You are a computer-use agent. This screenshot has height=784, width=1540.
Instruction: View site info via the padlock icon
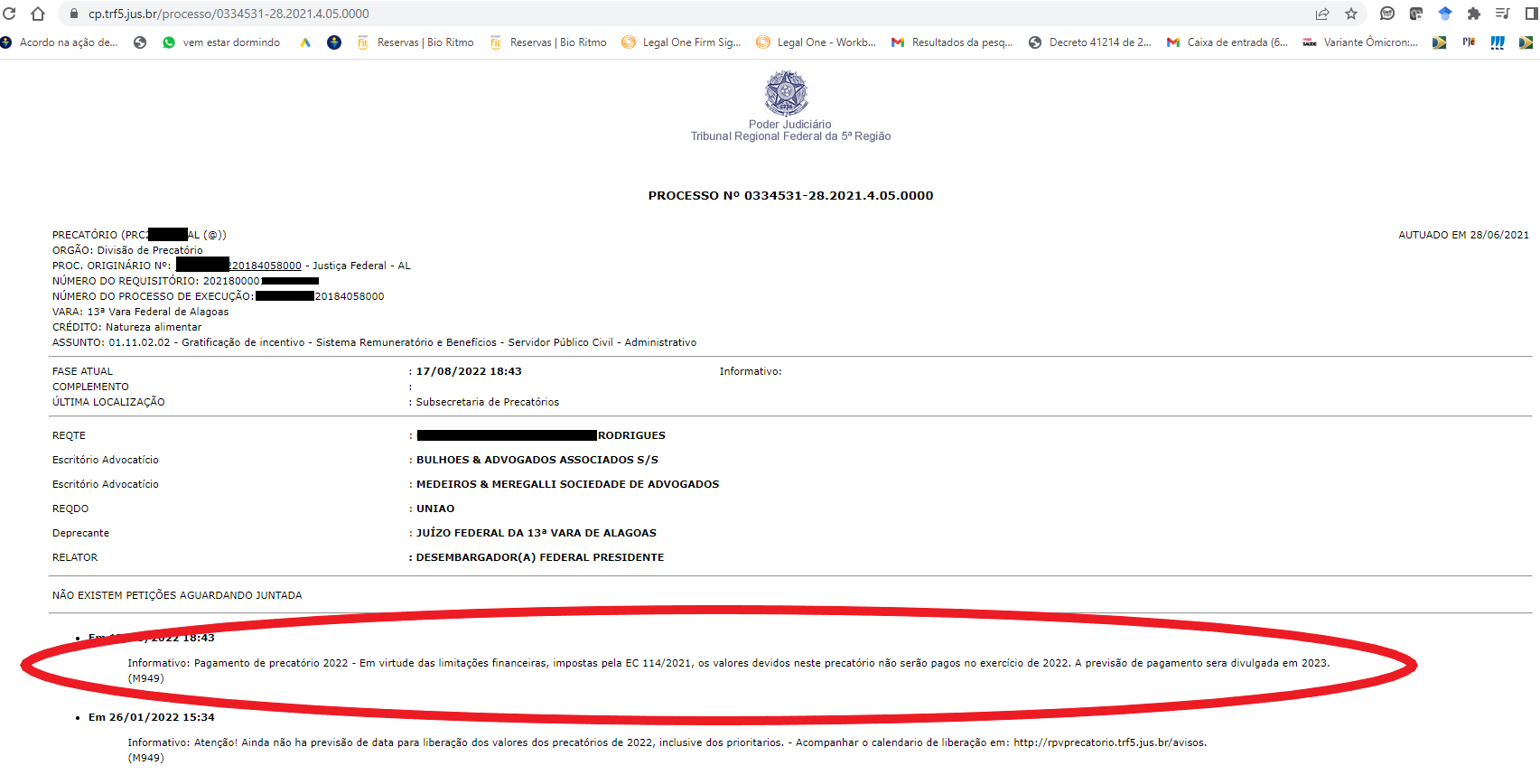(x=74, y=14)
